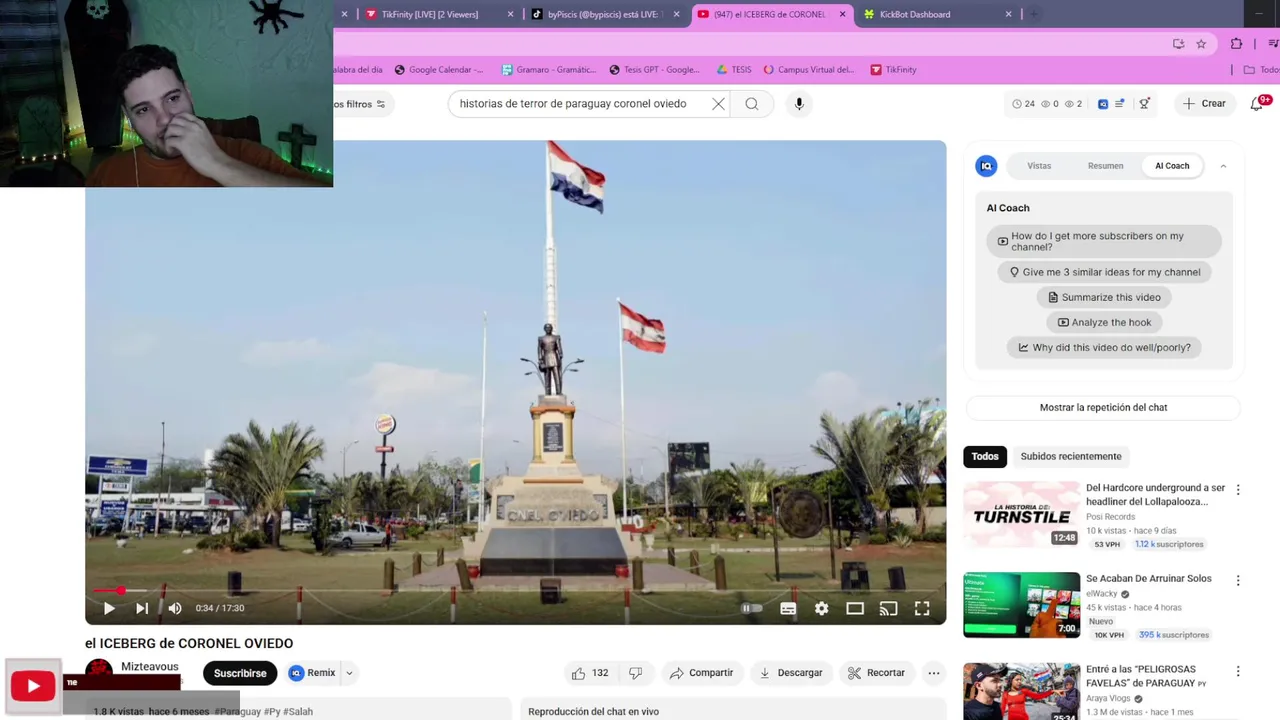Open options for 'Se Acaban De Arruinar Solos'
Viewport: 1280px width, 720px height.
coord(1238,580)
